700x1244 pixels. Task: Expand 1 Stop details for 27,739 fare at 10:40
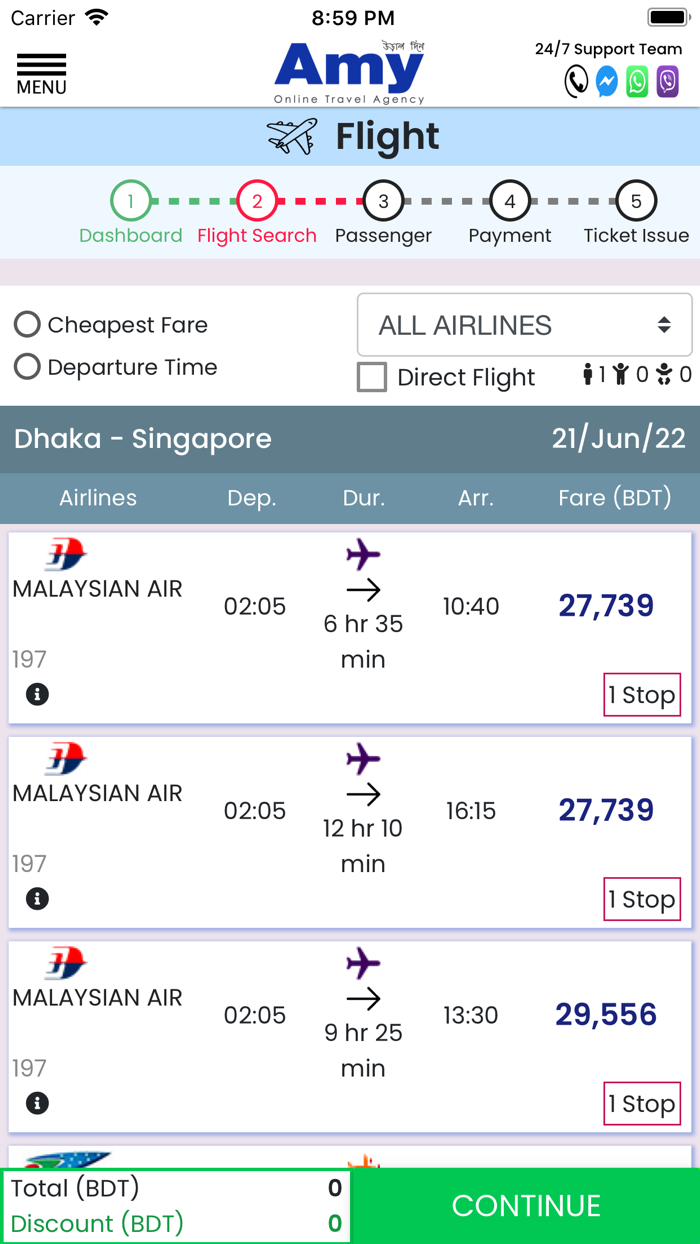tap(642, 695)
